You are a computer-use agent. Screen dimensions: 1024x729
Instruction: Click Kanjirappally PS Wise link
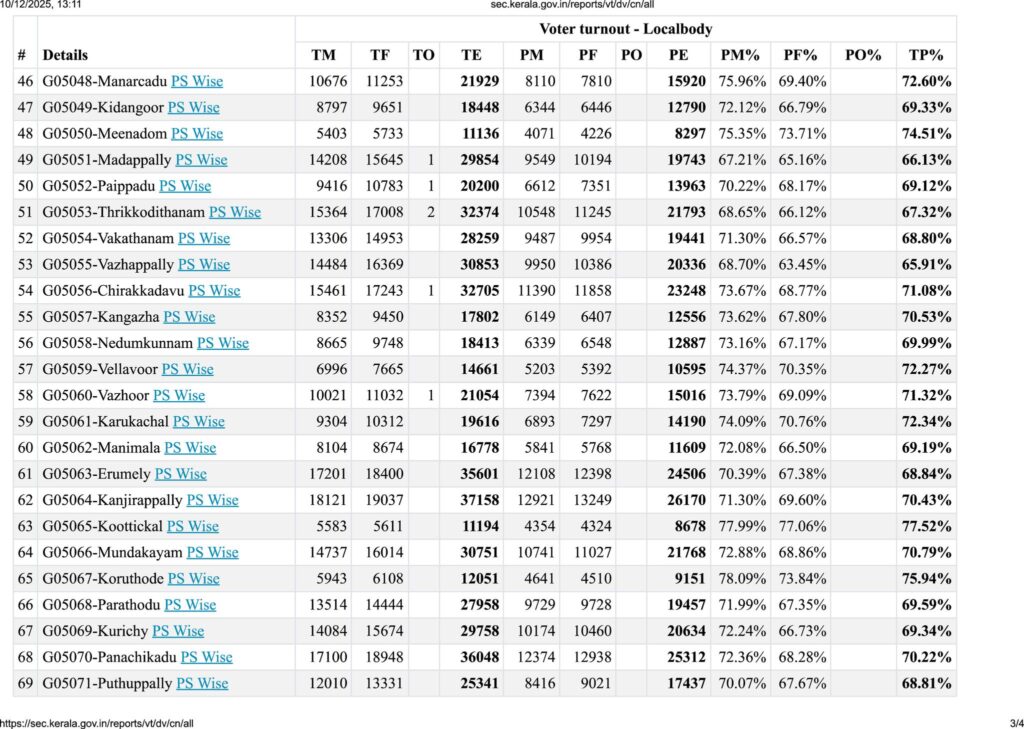tap(212, 500)
